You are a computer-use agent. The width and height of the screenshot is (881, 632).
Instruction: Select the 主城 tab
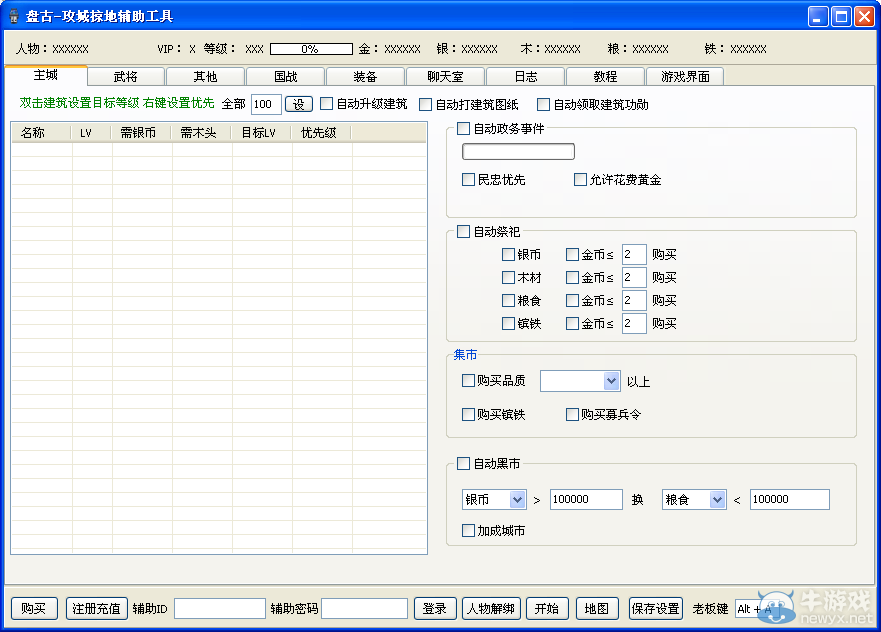point(46,75)
